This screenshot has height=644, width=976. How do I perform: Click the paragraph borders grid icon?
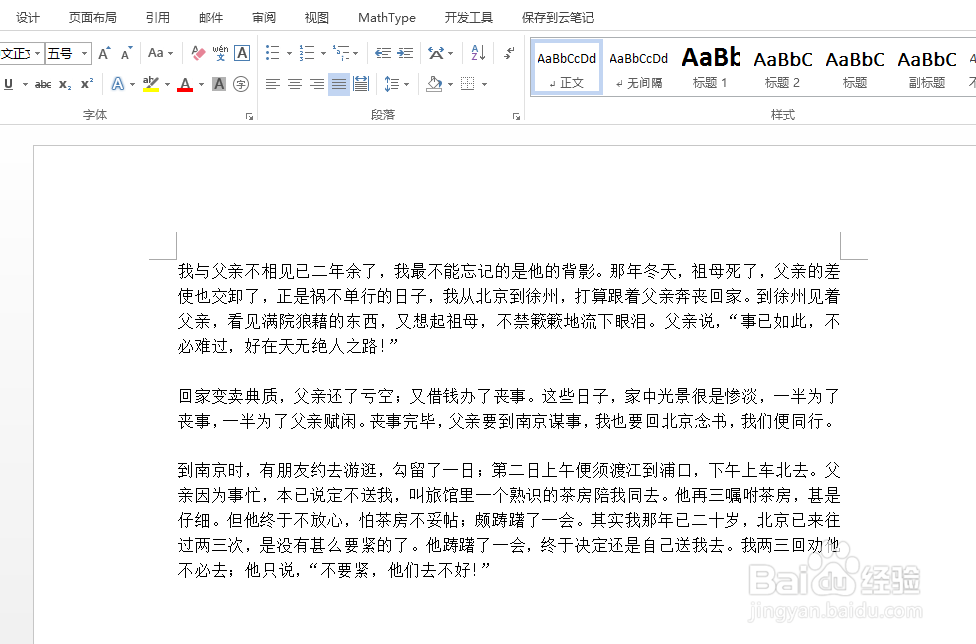tap(467, 84)
